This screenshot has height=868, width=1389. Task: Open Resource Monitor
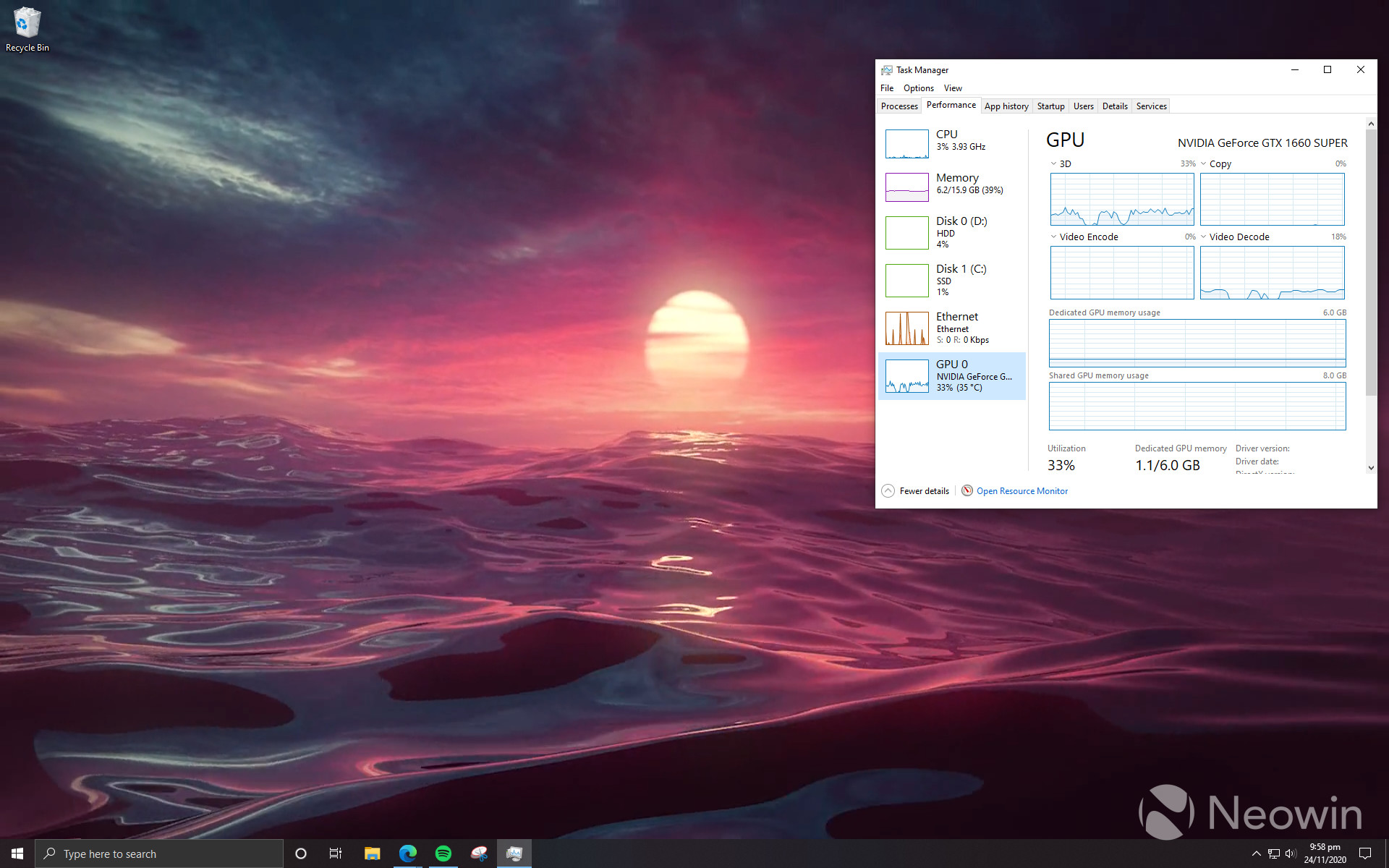(1021, 490)
